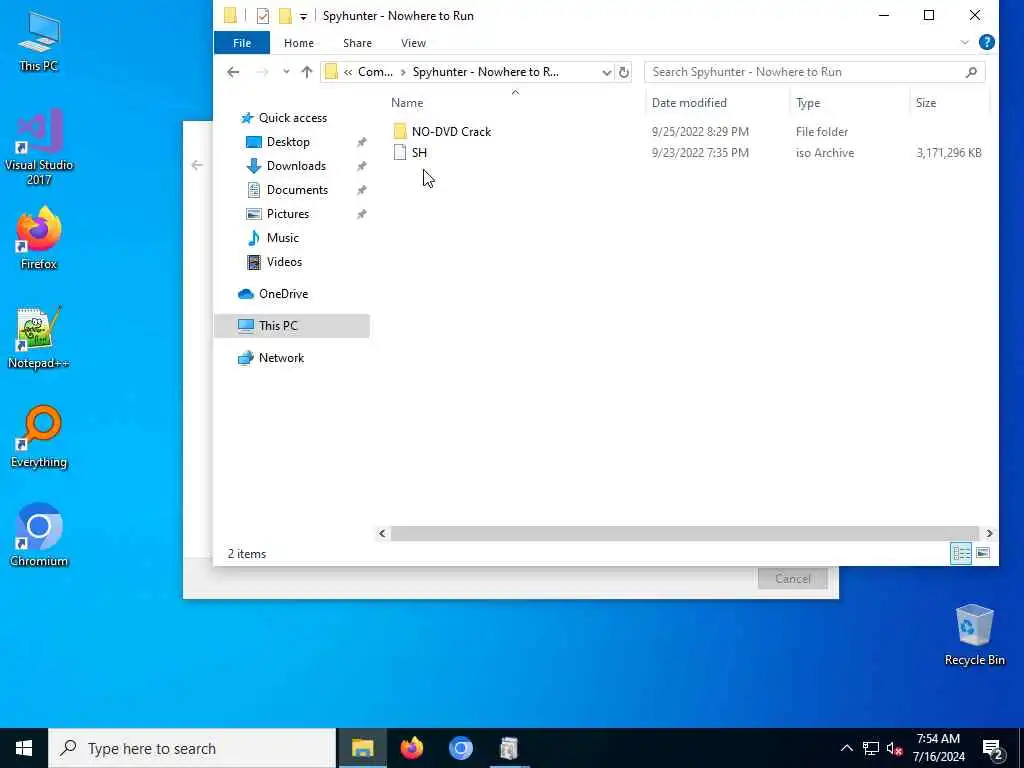
Task: Go to Music in navigation pane
Action: [x=282, y=238]
